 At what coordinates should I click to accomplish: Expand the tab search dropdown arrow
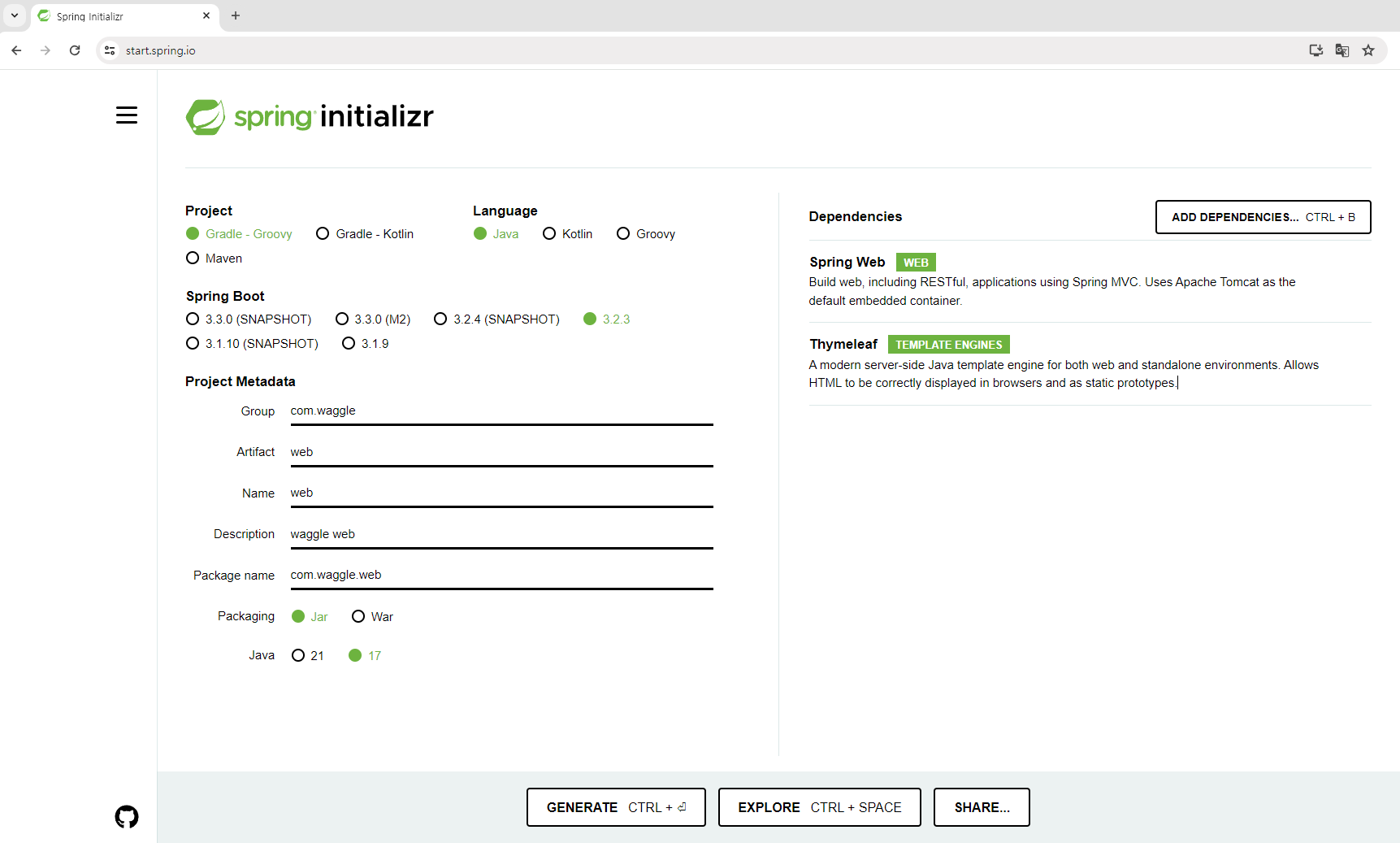[15, 15]
